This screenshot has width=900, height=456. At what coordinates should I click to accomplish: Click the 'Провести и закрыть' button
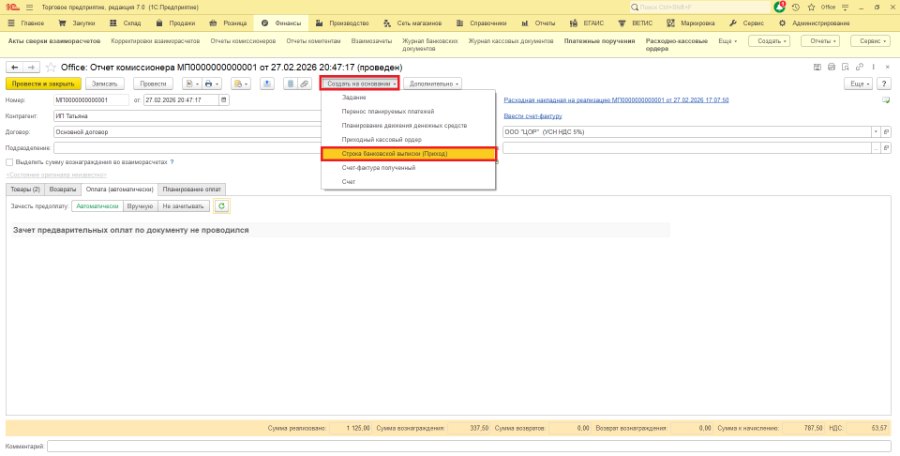(x=44, y=84)
